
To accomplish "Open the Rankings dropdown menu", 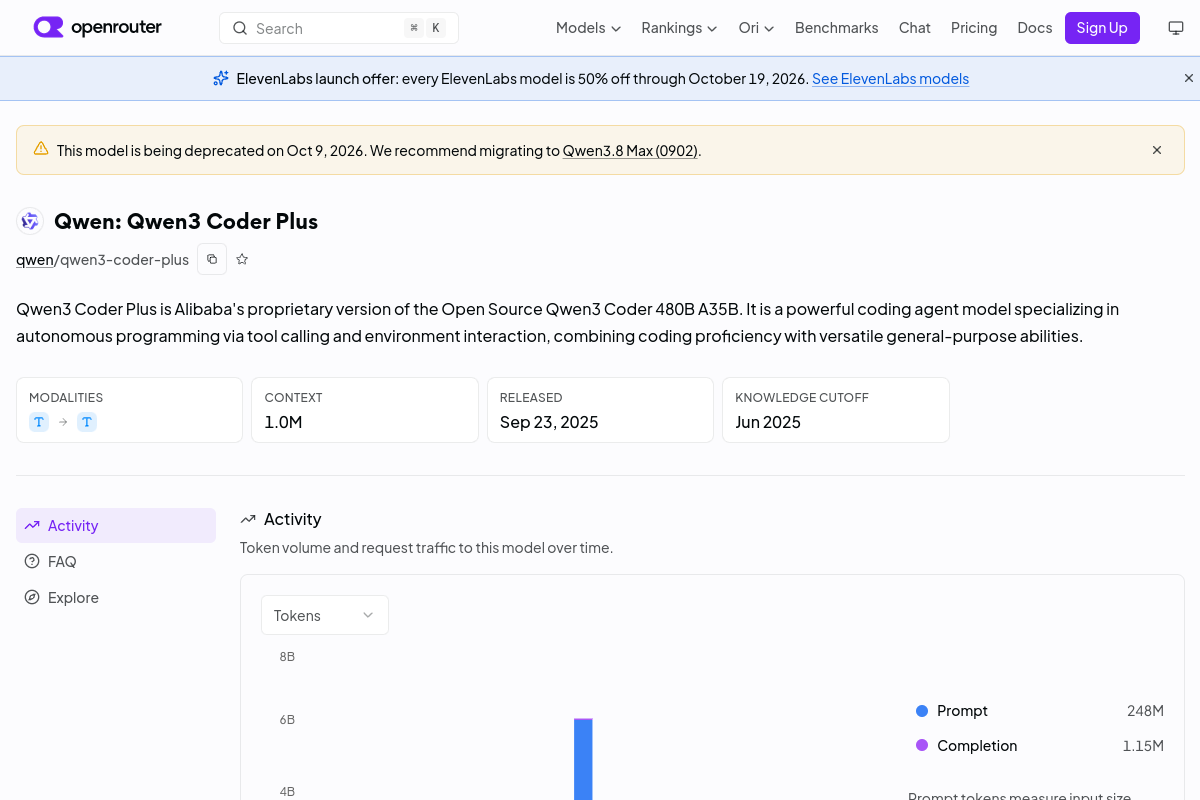I will (x=679, y=28).
